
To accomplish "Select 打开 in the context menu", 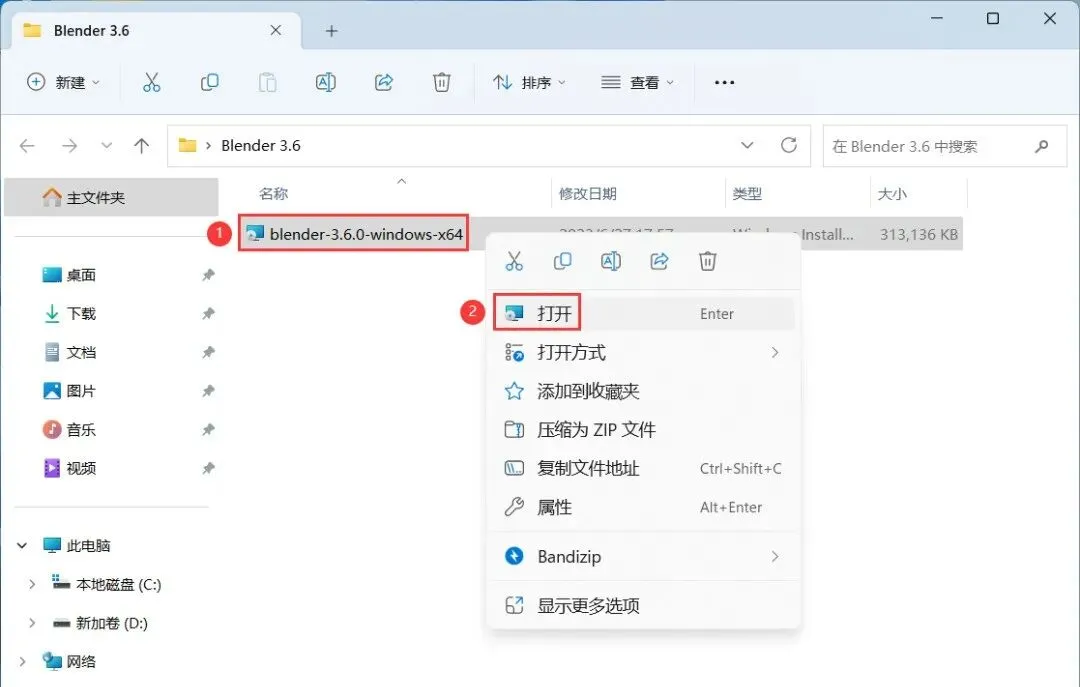I will [643, 314].
